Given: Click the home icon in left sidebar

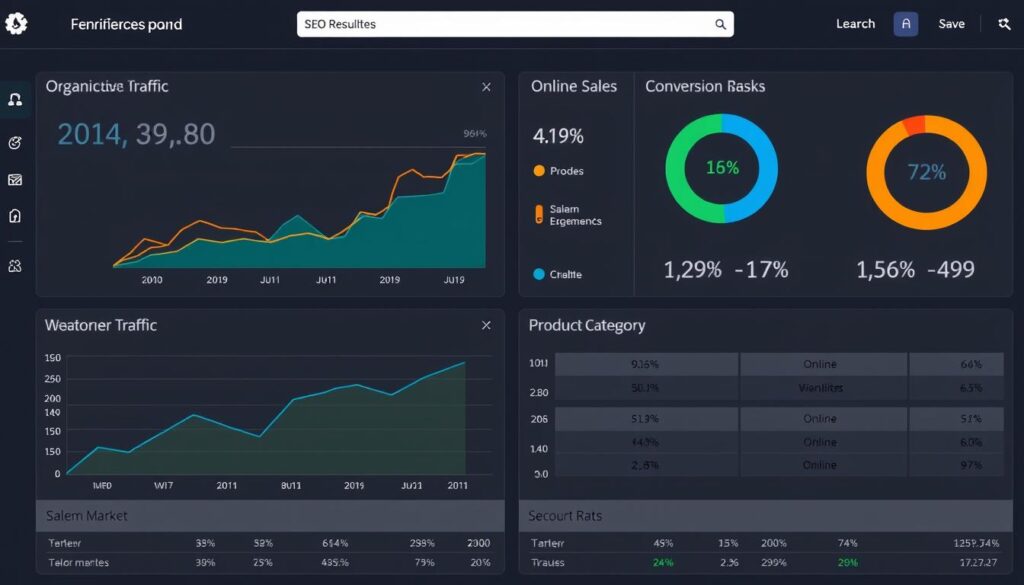Looking at the screenshot, I should click(15, 216).
